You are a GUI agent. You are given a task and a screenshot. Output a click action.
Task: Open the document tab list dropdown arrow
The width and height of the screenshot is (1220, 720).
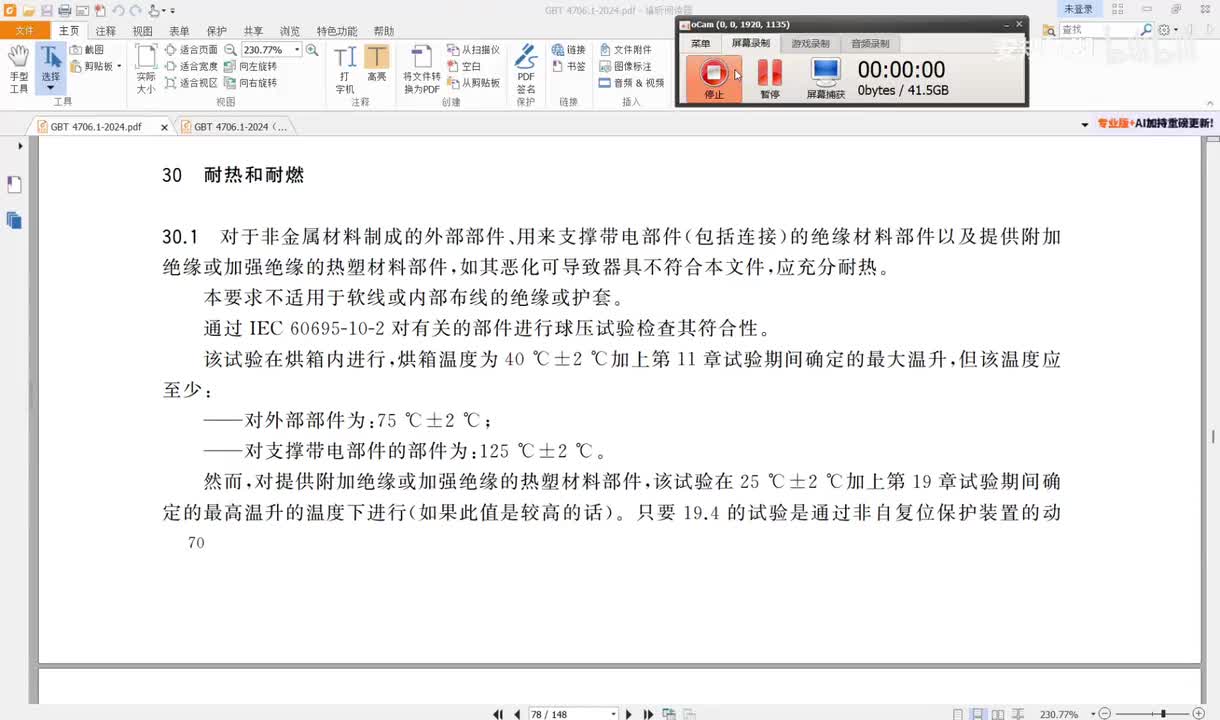(x=1085, y=125)
